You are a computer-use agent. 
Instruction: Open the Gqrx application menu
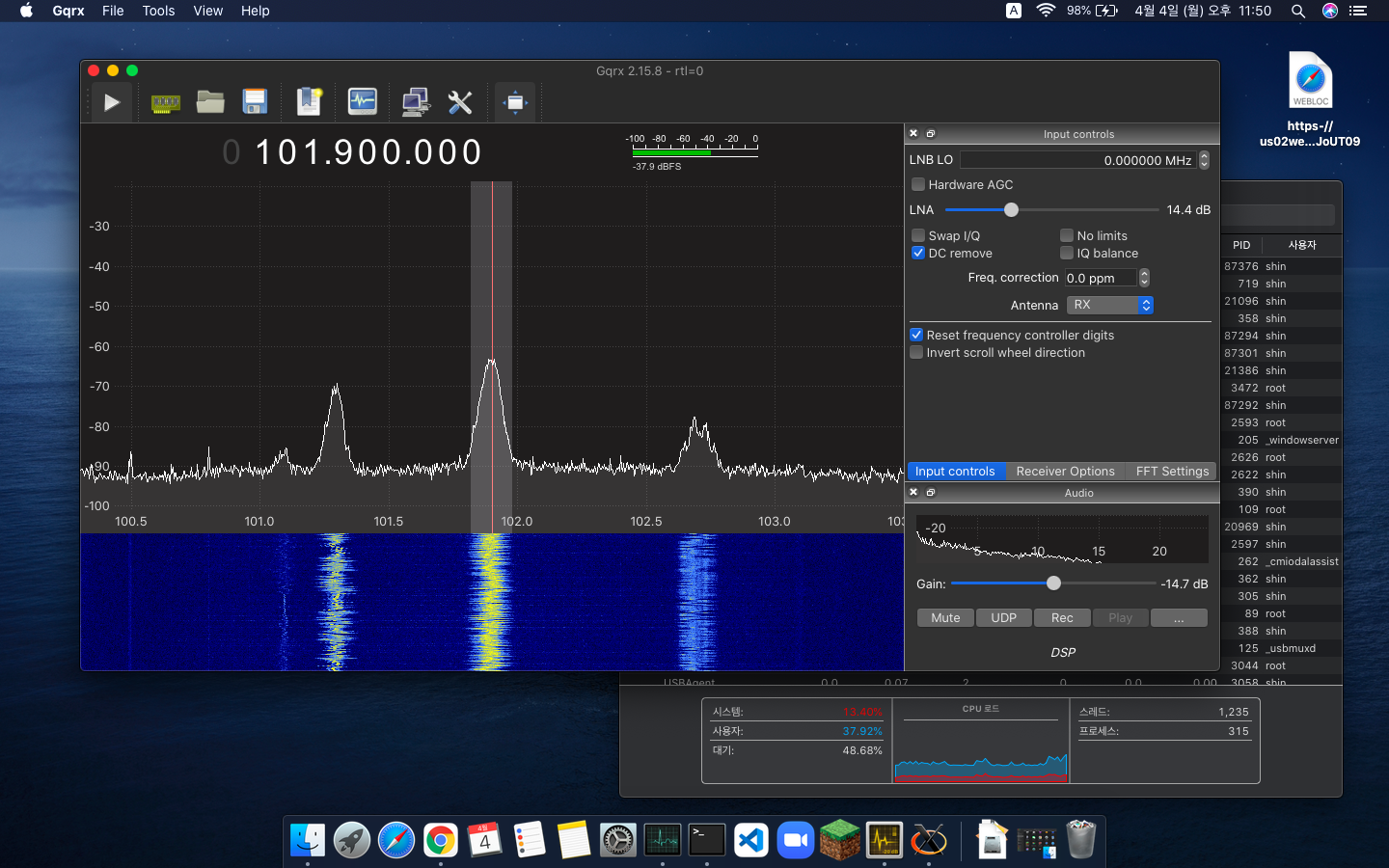tap(68, 11)
